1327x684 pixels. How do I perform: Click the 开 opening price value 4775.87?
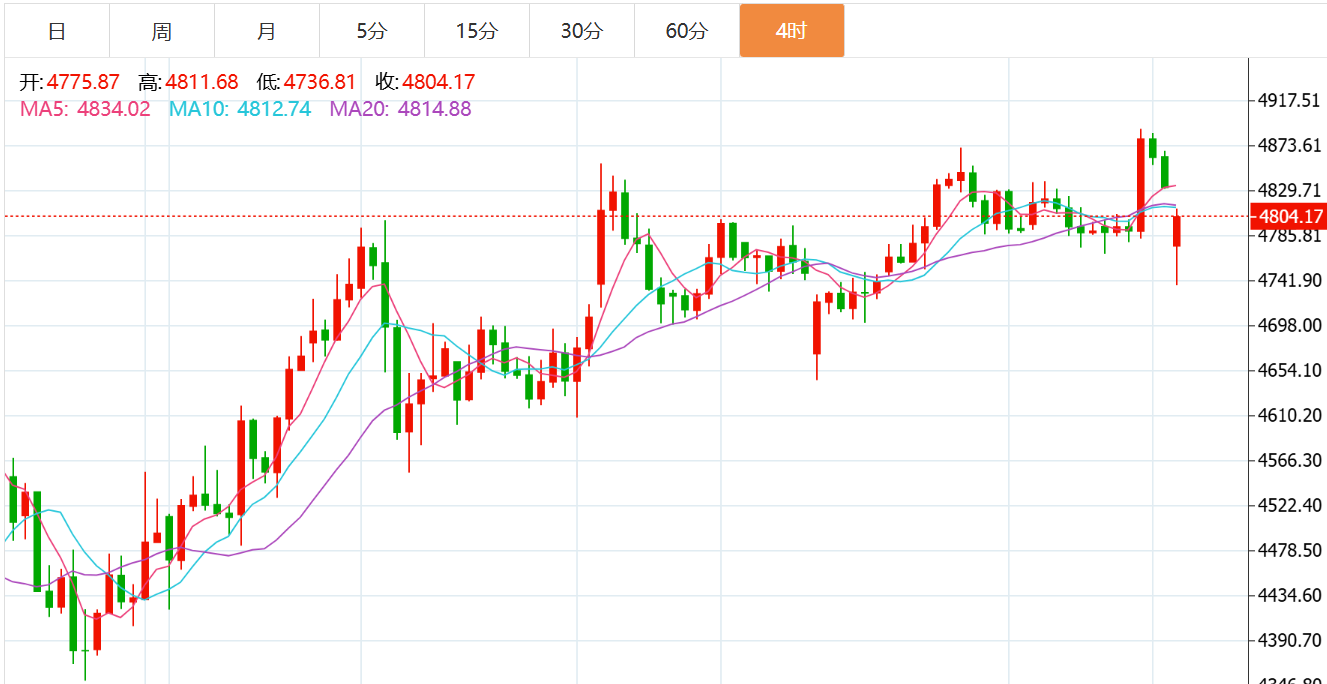pos(83,82)
